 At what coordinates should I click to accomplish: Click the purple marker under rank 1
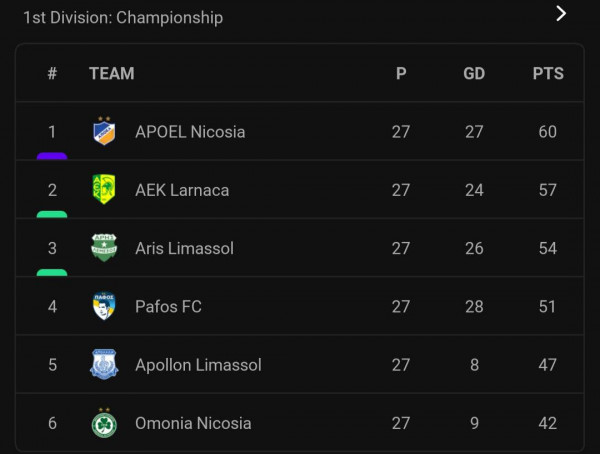click(52, 156)
